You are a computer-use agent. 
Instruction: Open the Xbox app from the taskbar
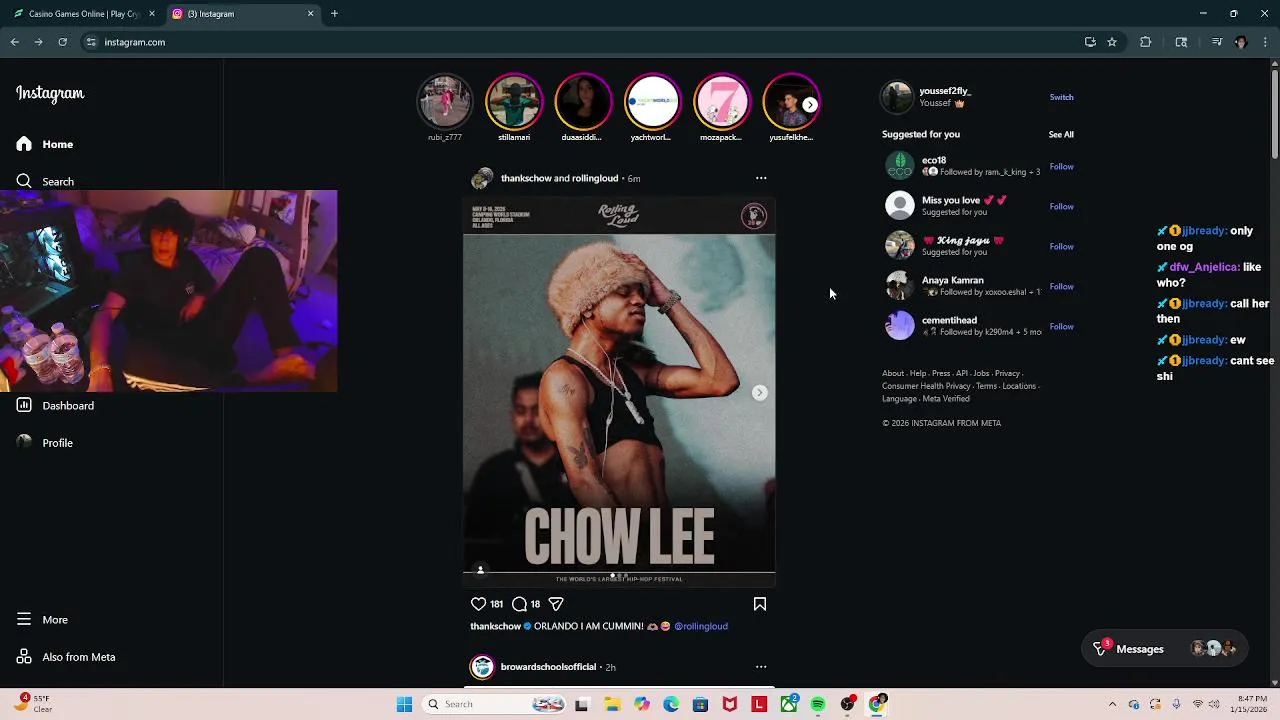(789, 704)
